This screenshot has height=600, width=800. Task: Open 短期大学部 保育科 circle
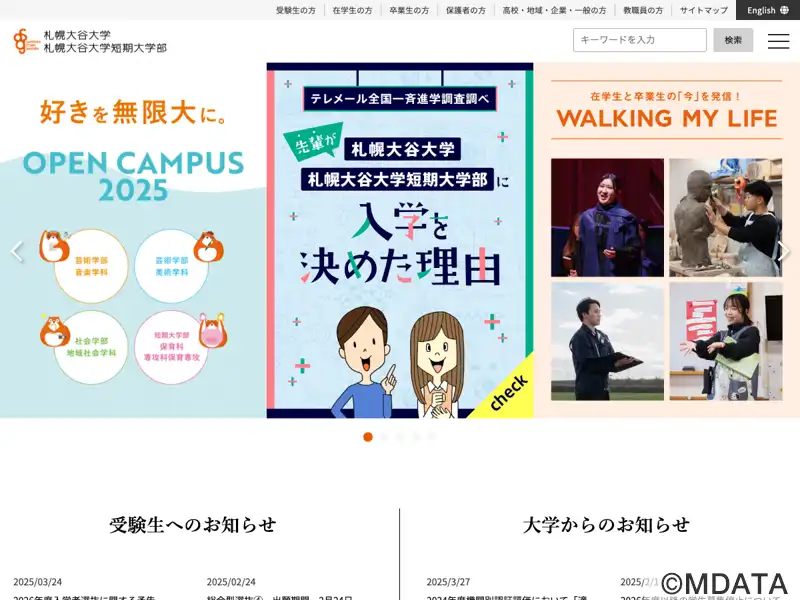[171, 347]
